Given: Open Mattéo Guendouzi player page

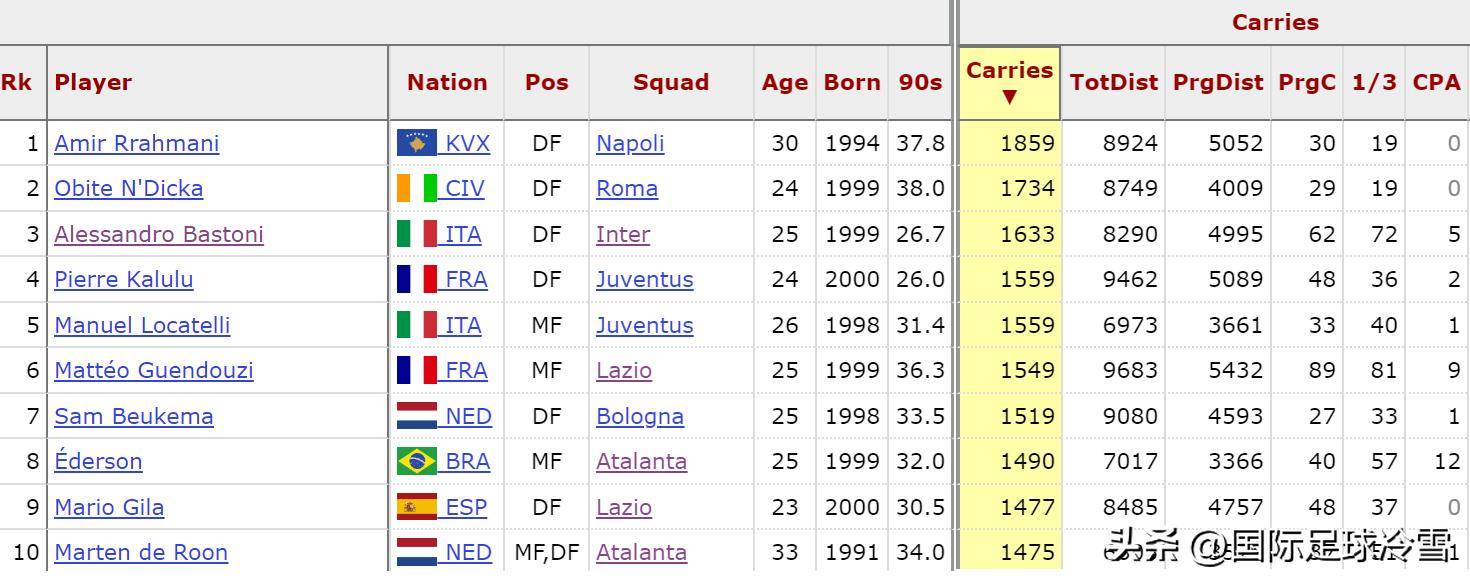Looking at the screenshot, I should coord(154,370).
